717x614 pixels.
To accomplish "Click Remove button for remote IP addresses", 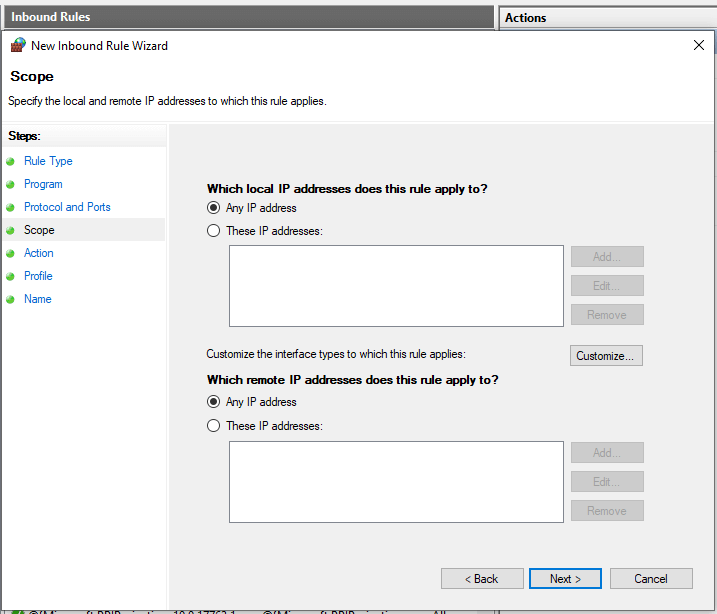I will coord(607,510).
